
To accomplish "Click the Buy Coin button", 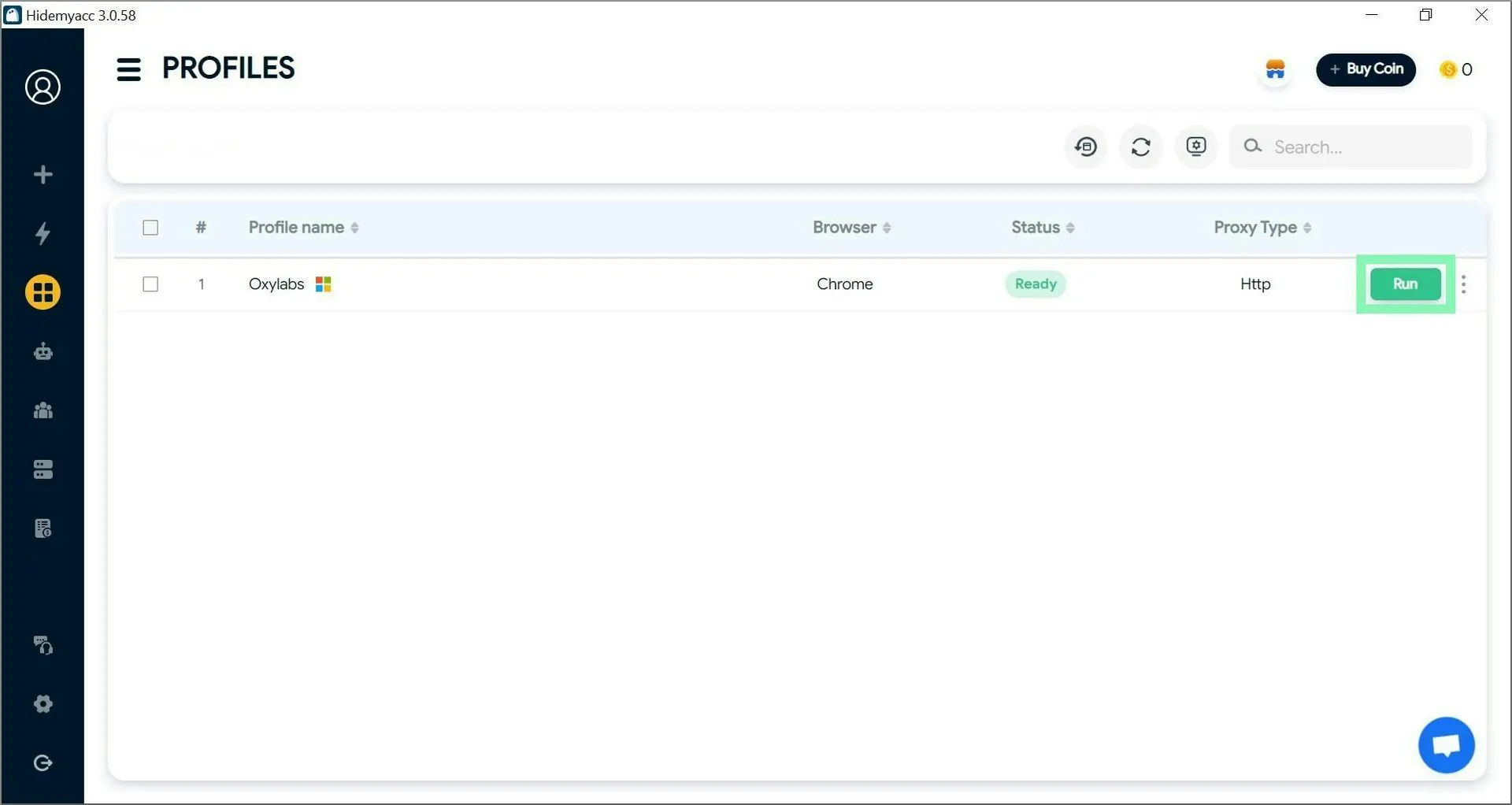I will tap(1366, 69).
